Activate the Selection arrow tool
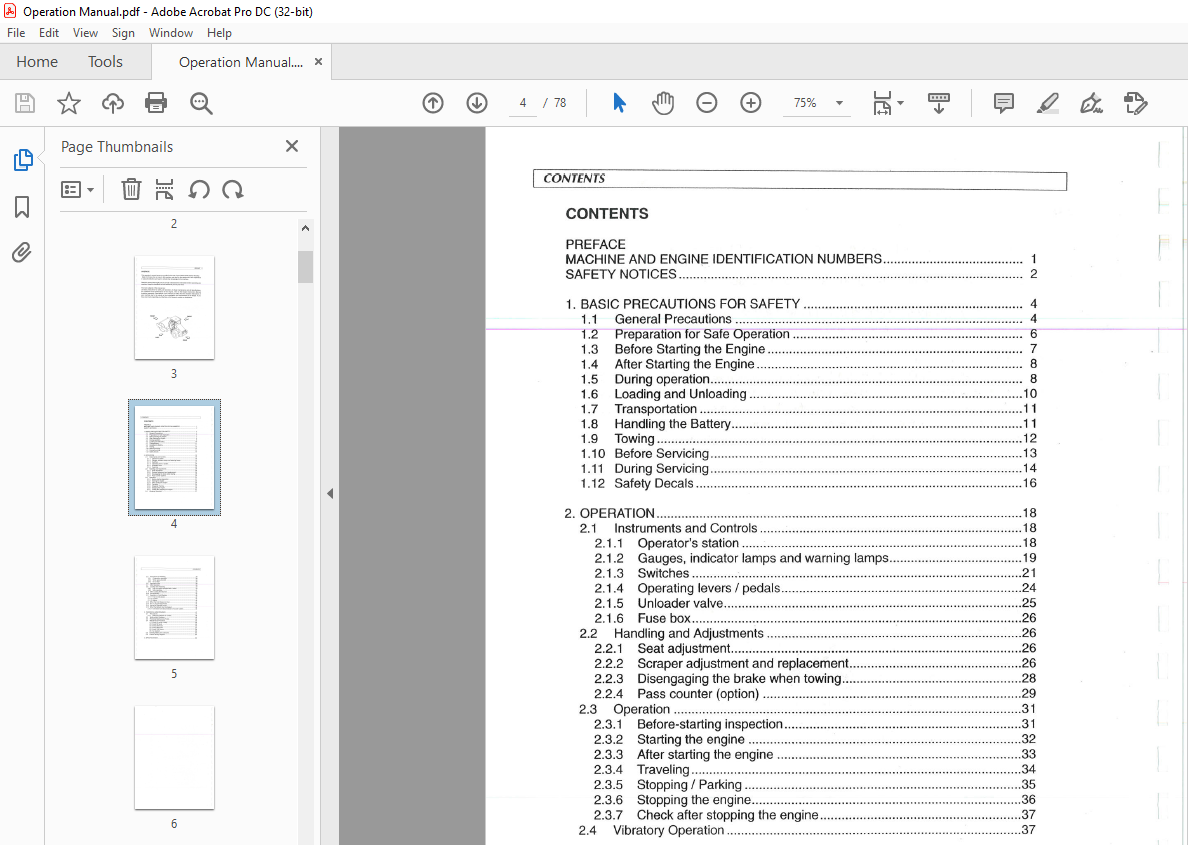Viewport: 1188px width, 845px height. click(619, 103)
